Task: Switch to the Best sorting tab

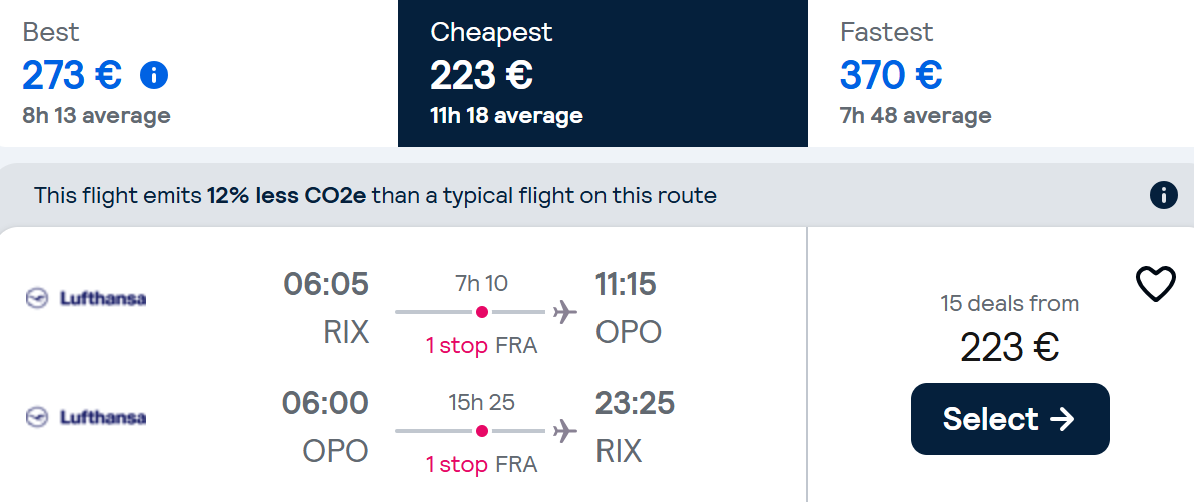Action: 199,73
